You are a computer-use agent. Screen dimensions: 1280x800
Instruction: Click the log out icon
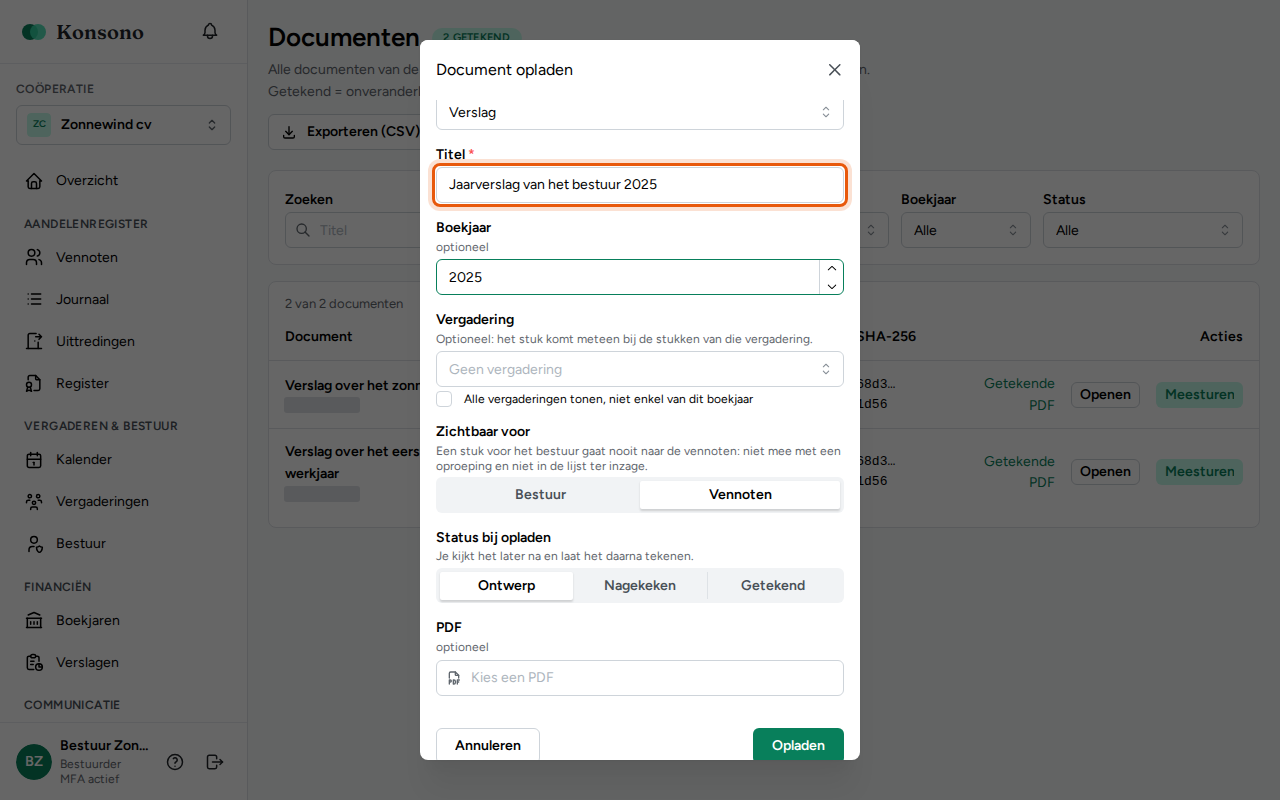tap(214, 762)
